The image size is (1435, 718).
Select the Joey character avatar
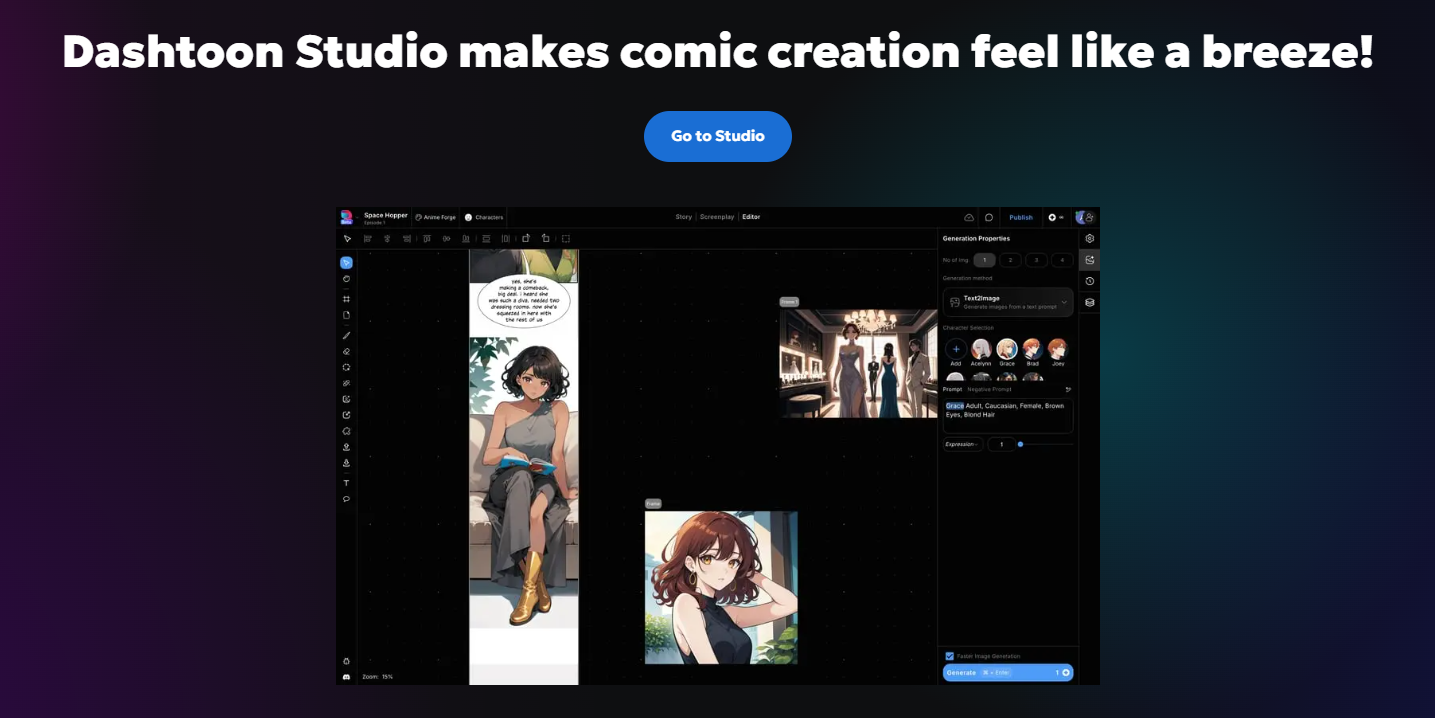(x=1058, y=349)
